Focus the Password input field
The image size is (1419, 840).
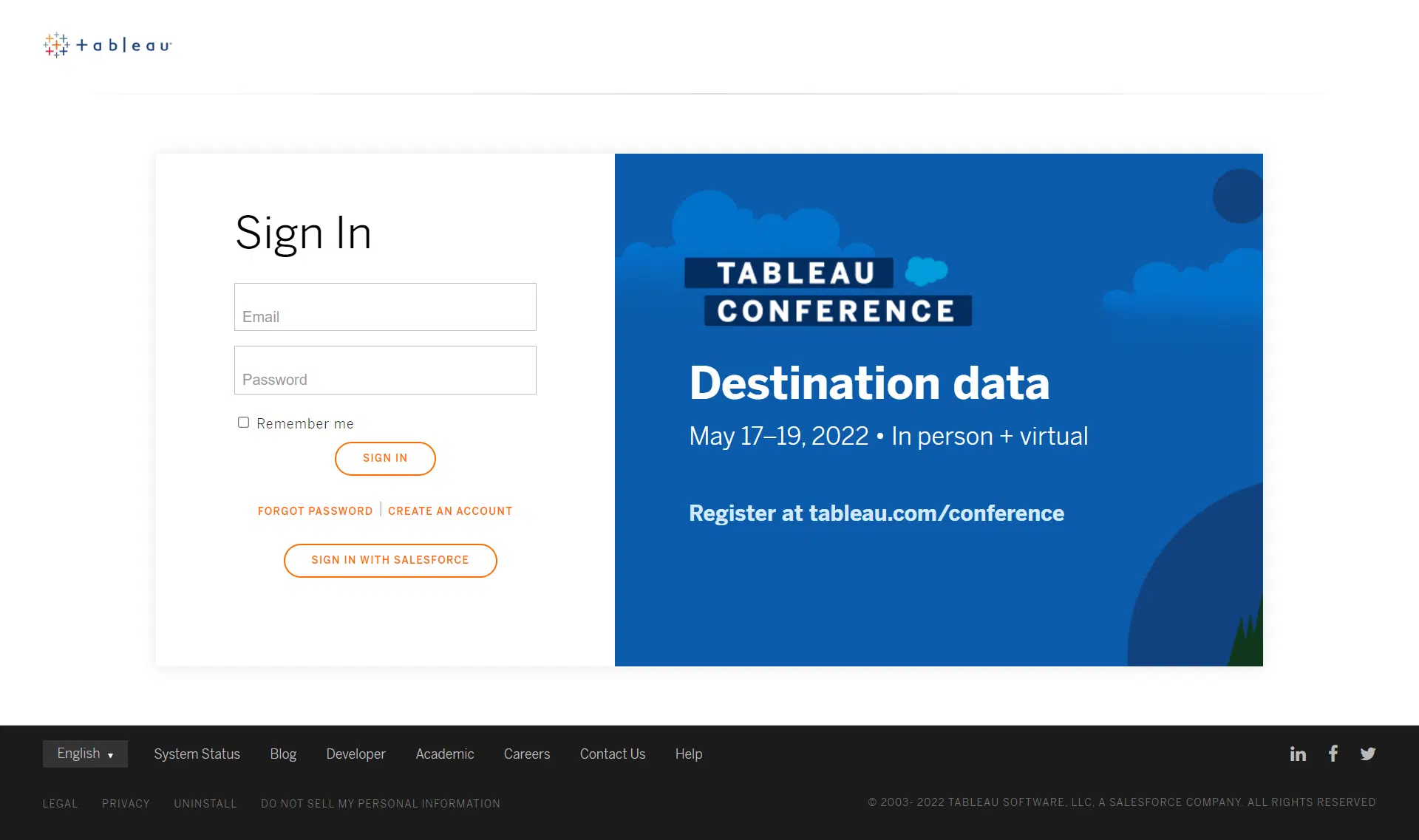point(385,370)
